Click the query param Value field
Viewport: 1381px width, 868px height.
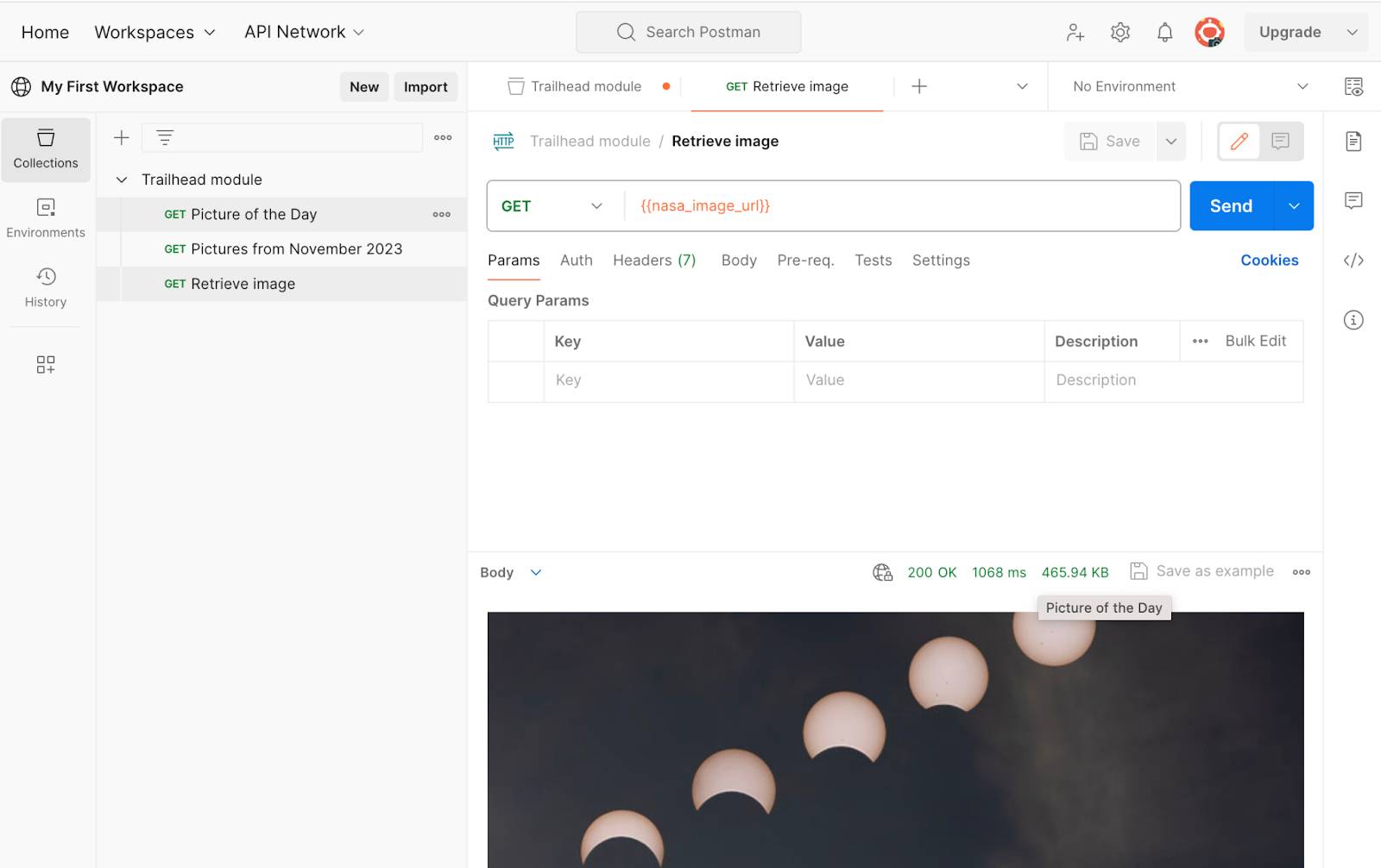coord(919,381)
